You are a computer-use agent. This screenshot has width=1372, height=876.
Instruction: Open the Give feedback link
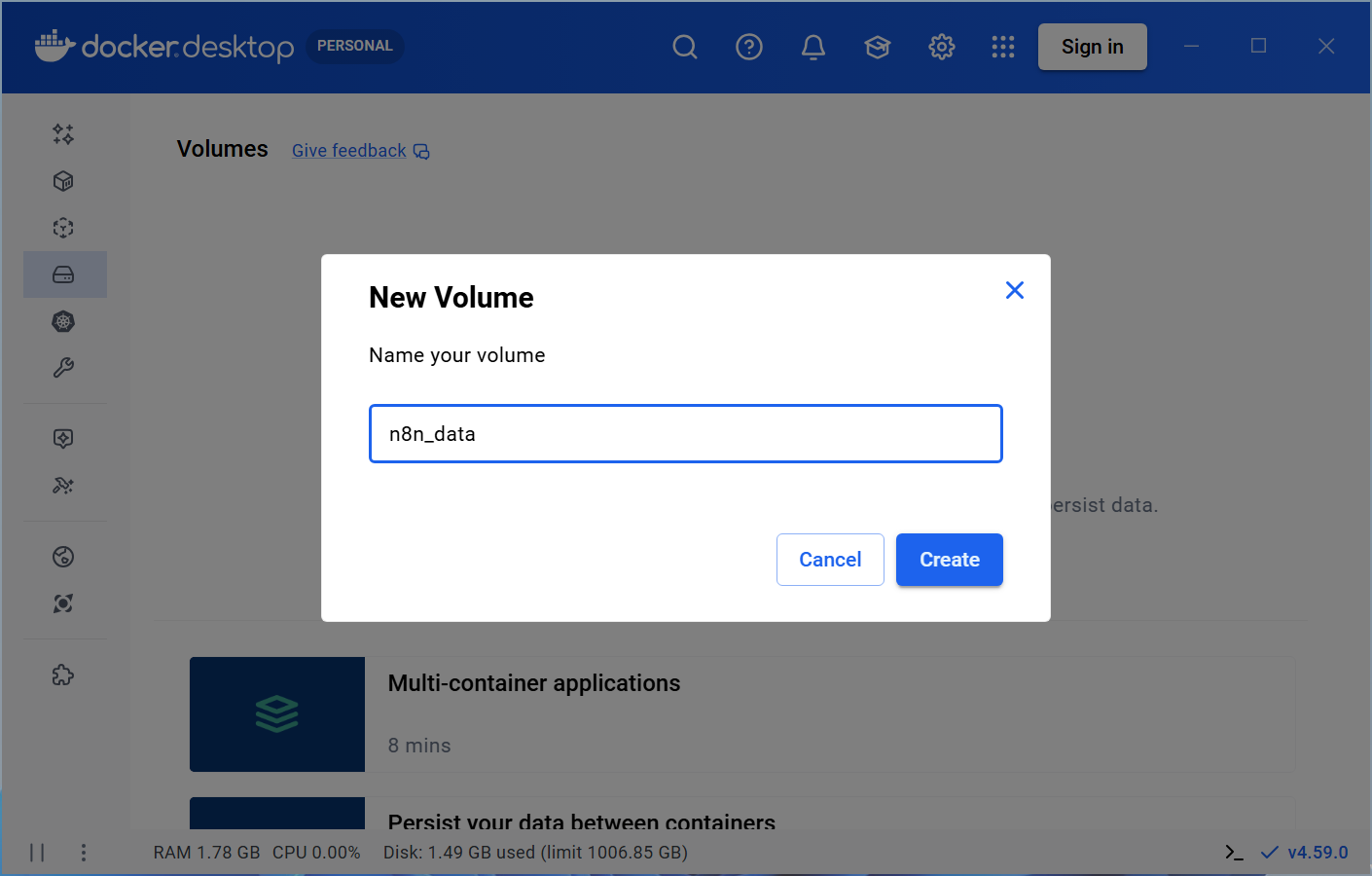[x=348, y=150]
